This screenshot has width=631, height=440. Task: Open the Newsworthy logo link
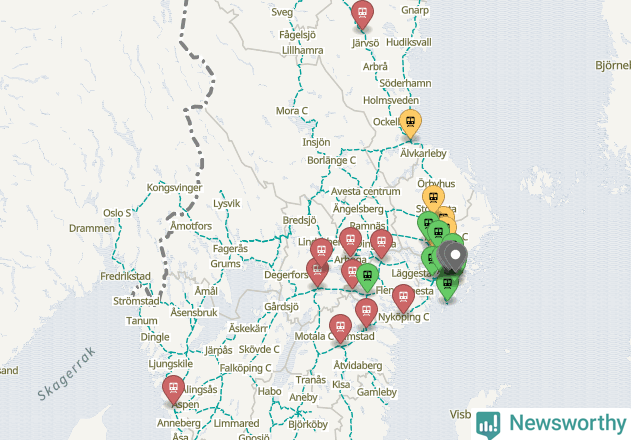coord(551,423)
